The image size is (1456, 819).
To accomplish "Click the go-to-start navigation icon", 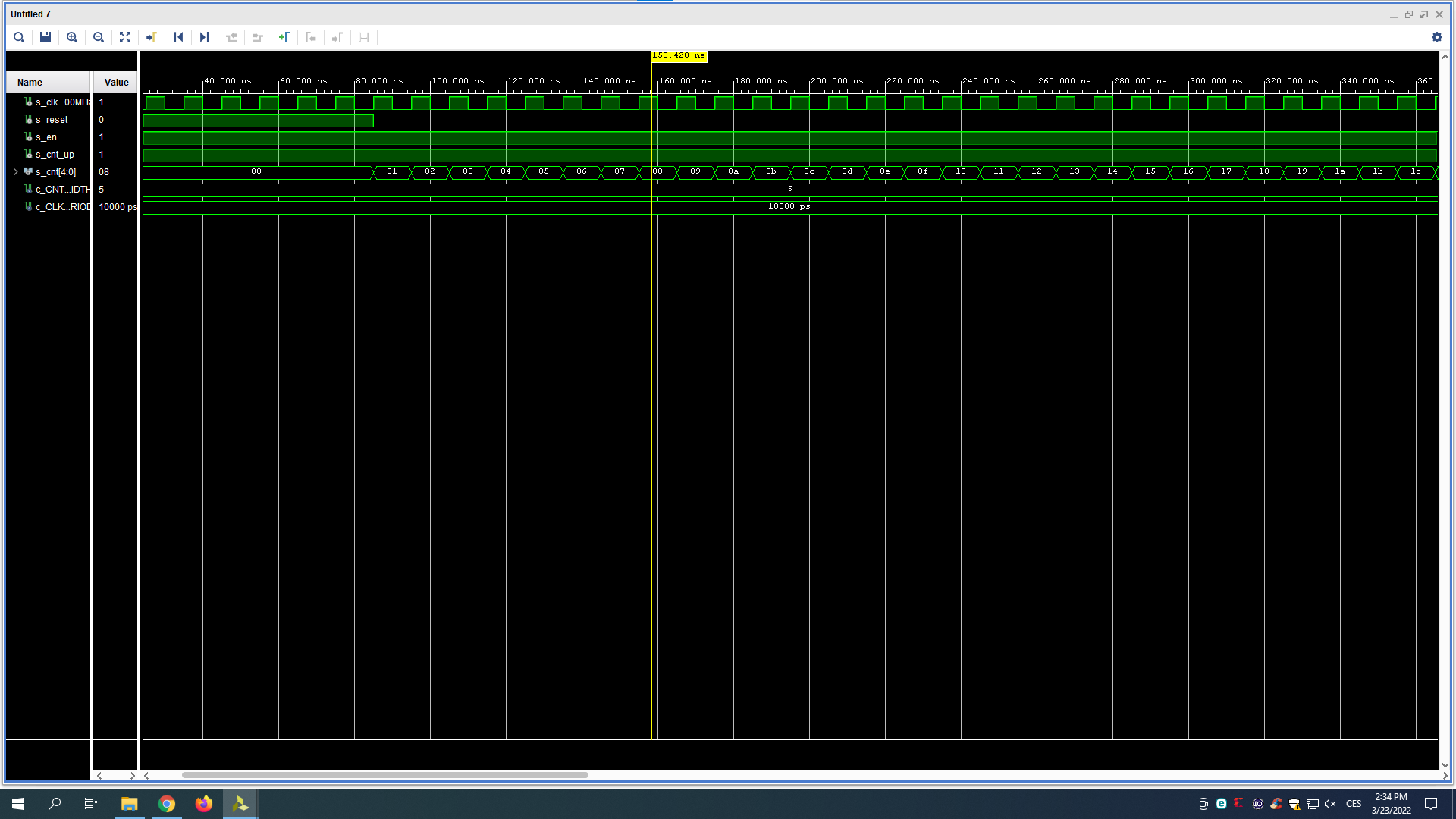I will (x=178, y=37).
